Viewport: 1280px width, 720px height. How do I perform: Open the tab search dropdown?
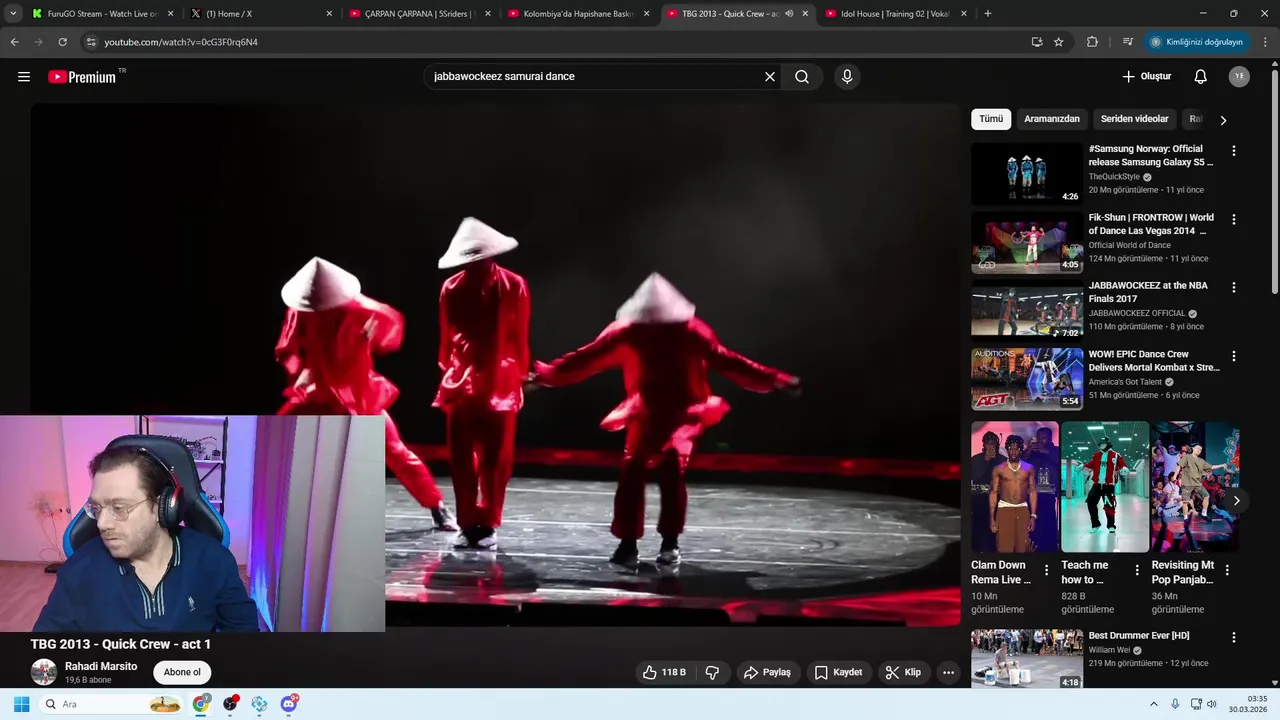13,14
